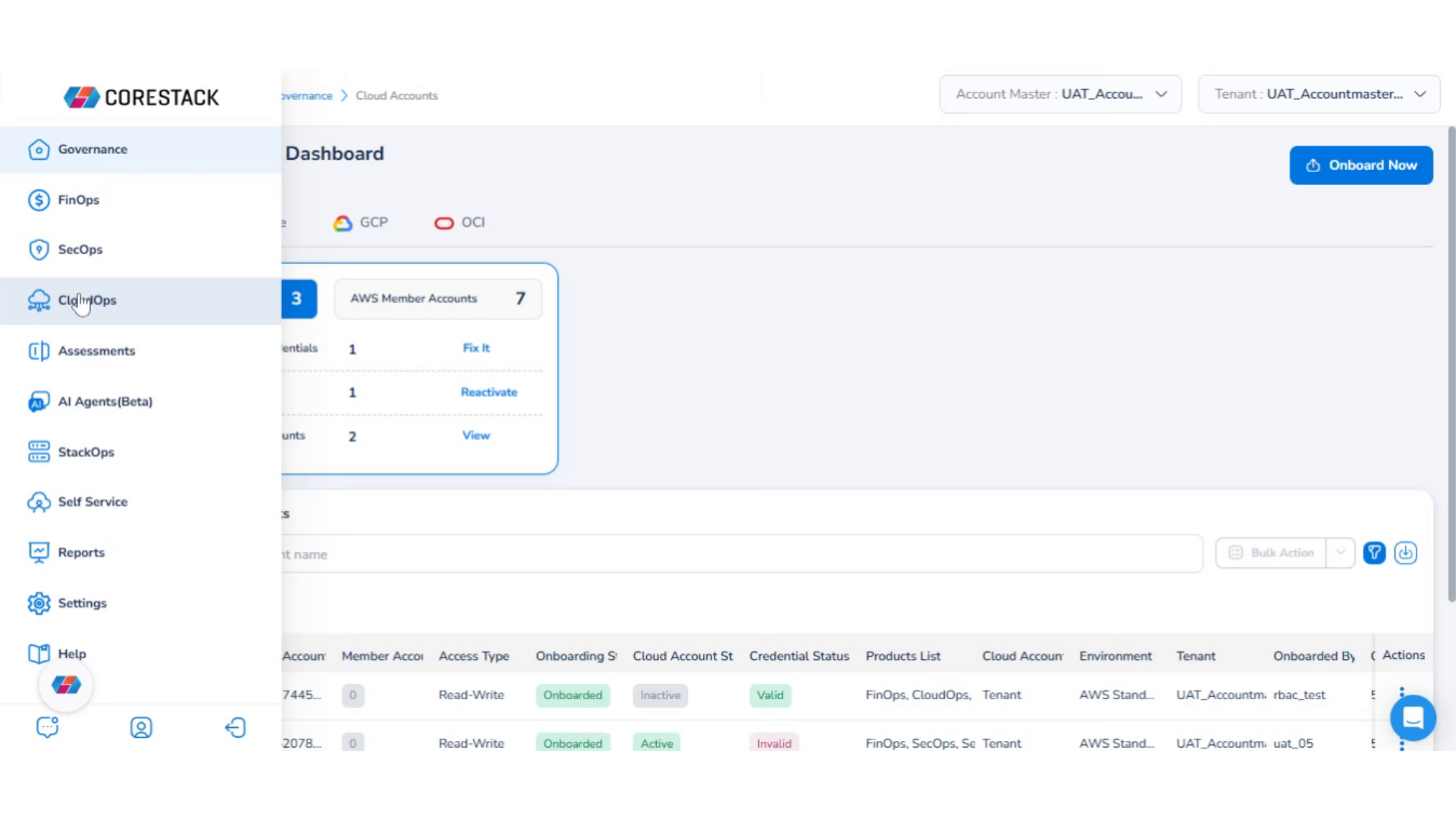
Task: Click the CloudOps cloud icon
Action: pos(39,300)
